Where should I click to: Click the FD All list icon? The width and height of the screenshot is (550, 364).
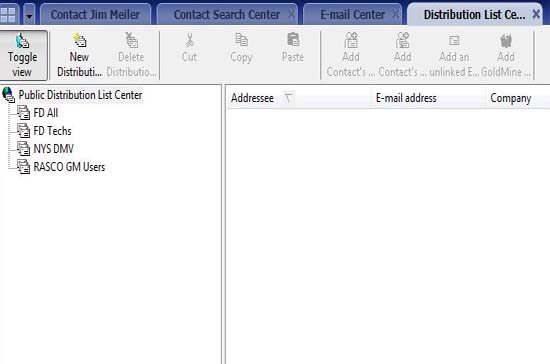coord(24,113)
